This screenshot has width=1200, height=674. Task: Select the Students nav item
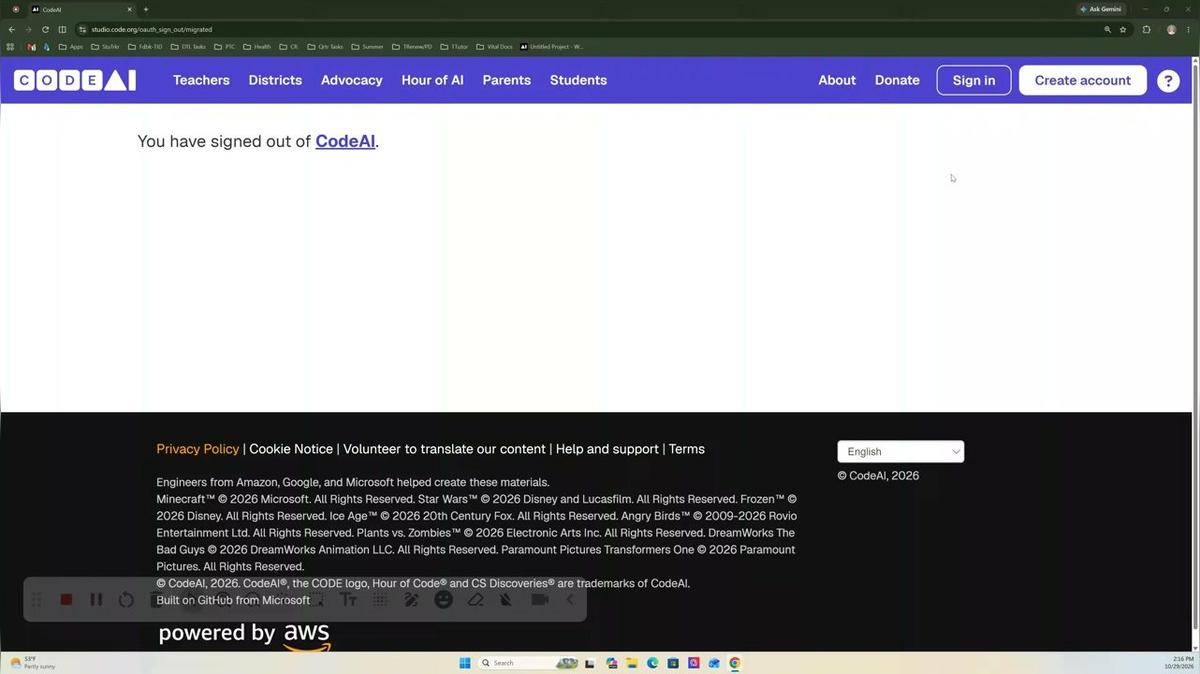pos(578,80)
